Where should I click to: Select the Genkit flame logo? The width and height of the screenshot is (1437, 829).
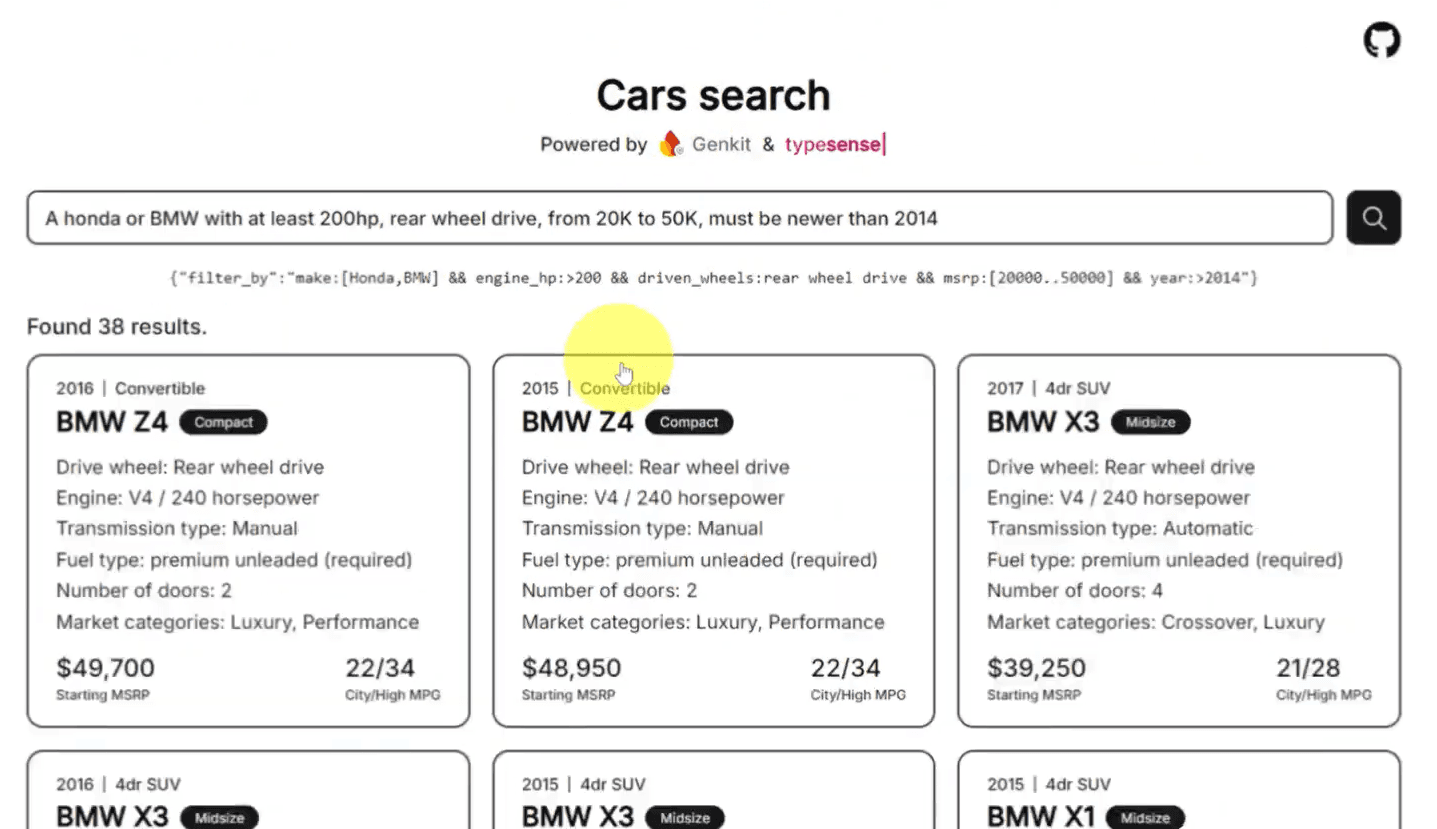click(670, 144)
